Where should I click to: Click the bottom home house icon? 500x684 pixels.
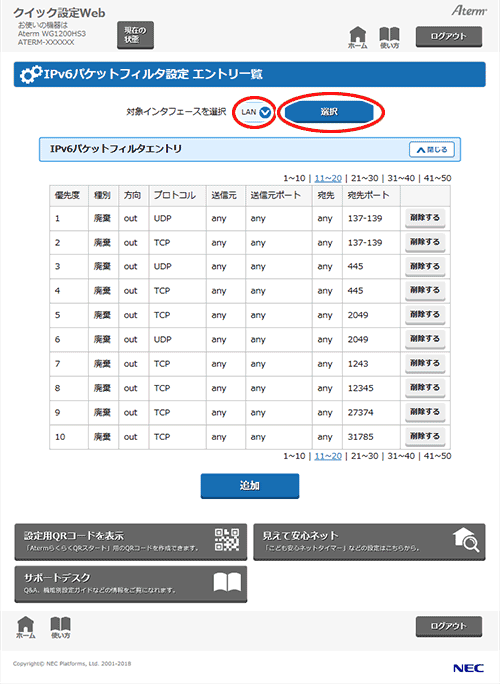pyautogui.click(x=26, y=627)
